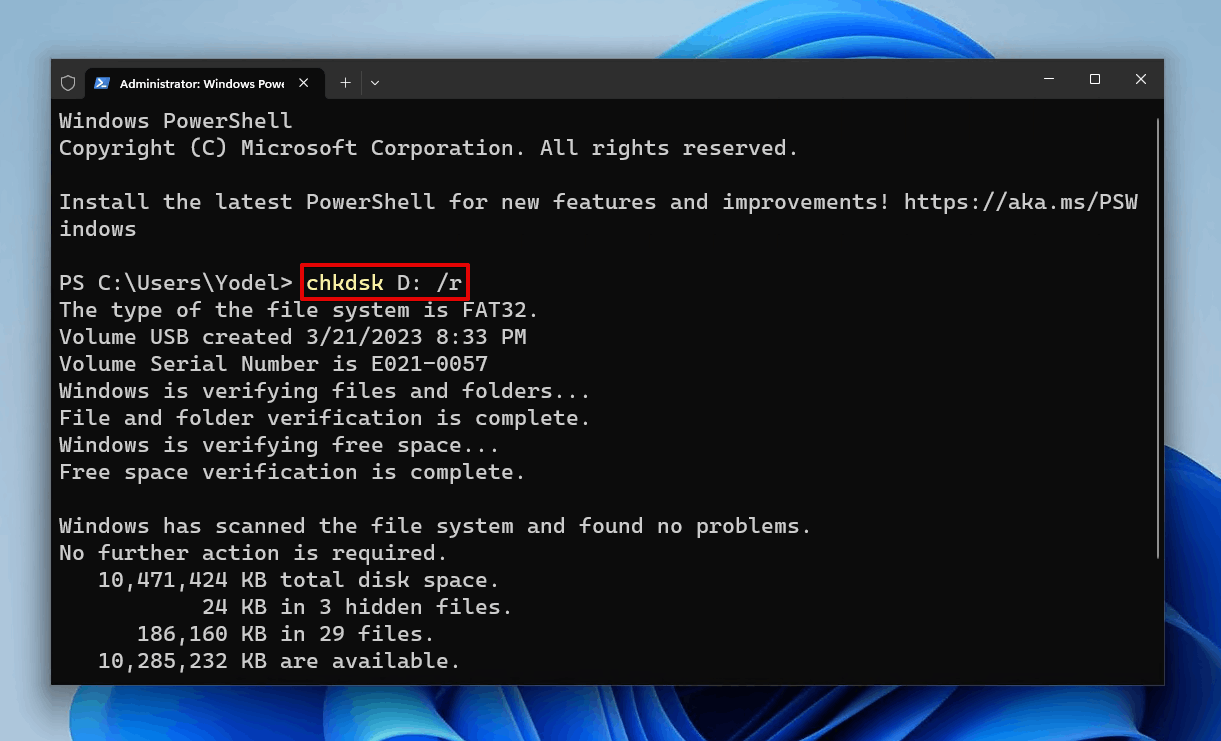This screenshot has height=741, width=1221.
Task: Click 'Free space verification is complete.'
Action: point(292,472)
